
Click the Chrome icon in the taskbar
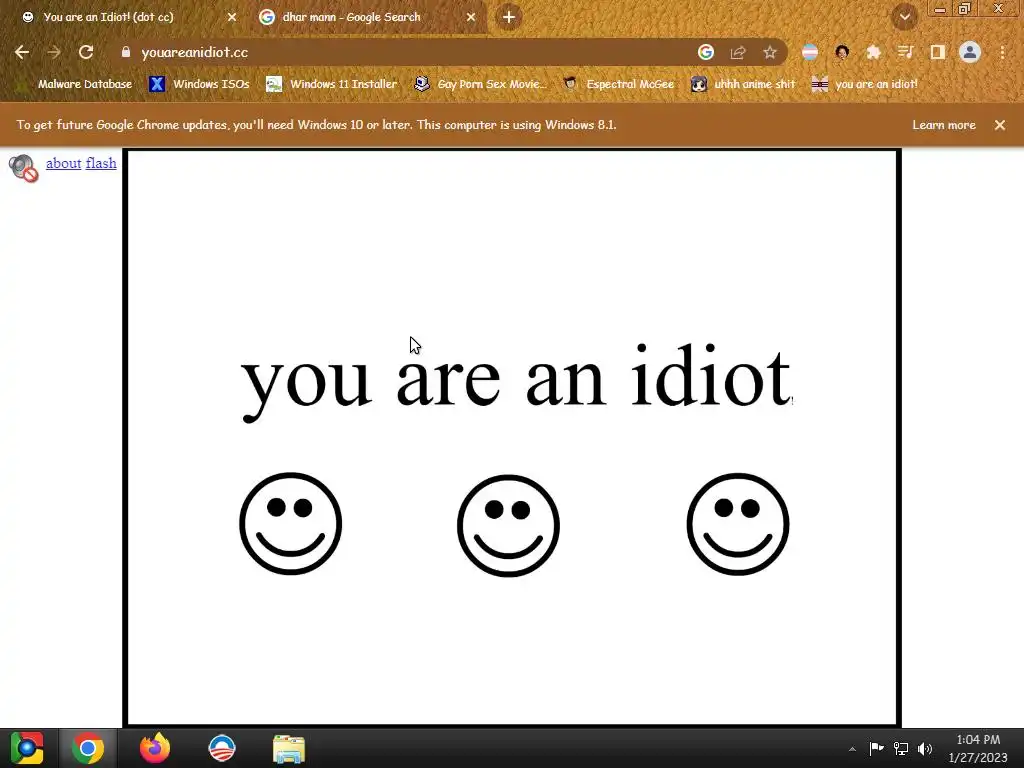click(x=88, y=748)
